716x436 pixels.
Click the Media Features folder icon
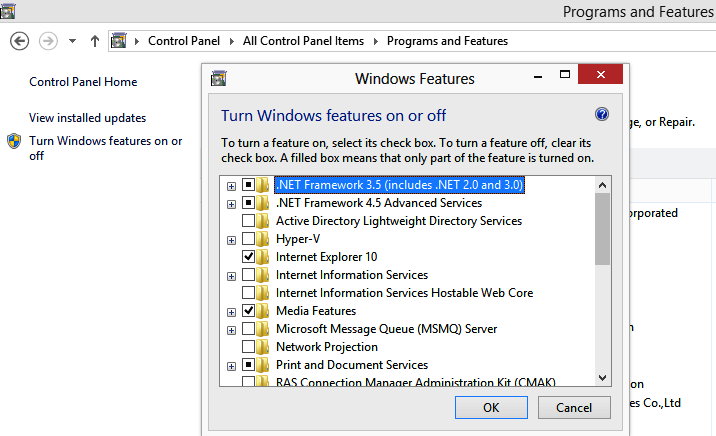pyautogui.click(x=264, y=311)
